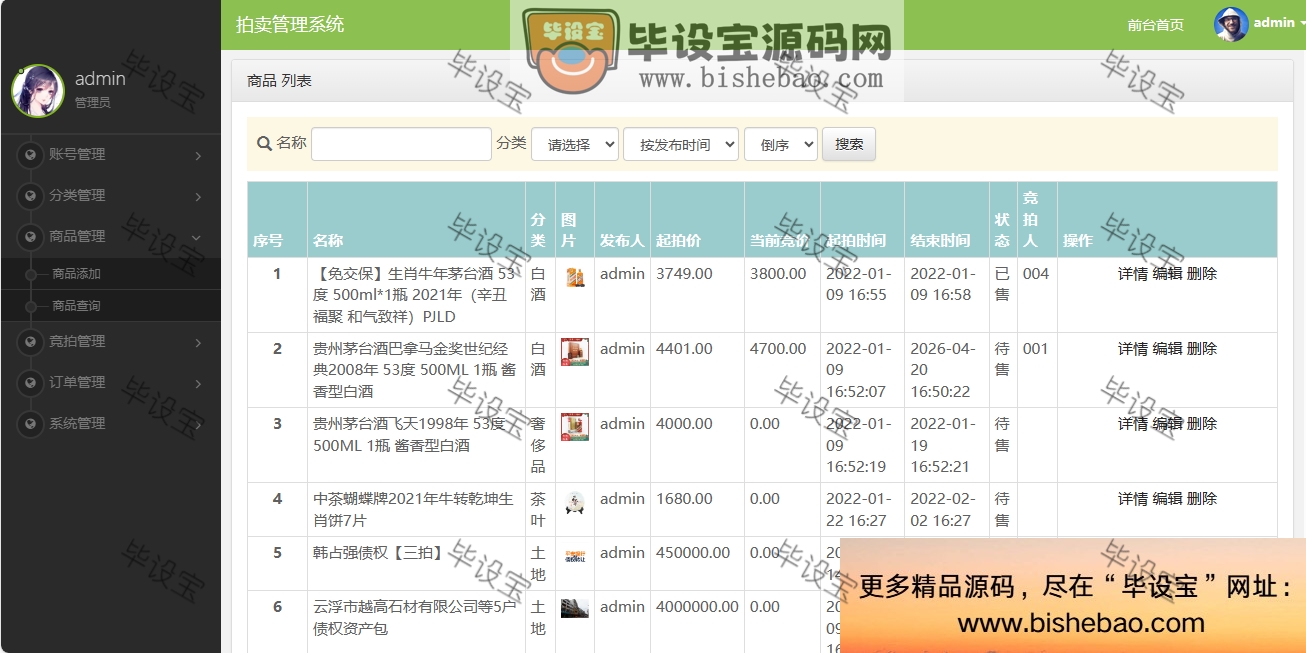Click the globe icon beside 竞拍管理
Screen dimensions: 1306x653
(31, 342)
